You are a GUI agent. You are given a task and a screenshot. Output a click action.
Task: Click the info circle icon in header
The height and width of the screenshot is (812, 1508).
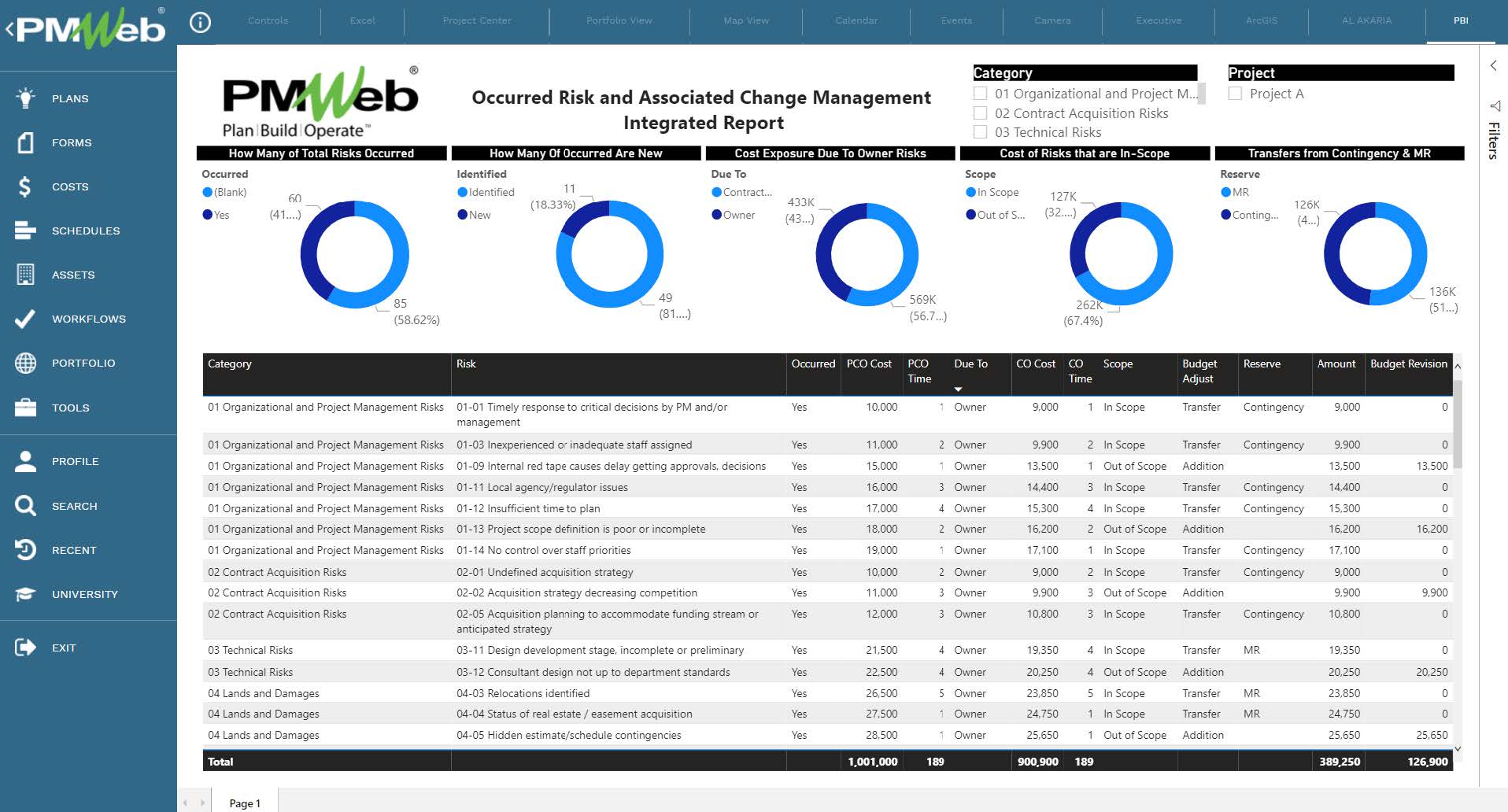201,22
